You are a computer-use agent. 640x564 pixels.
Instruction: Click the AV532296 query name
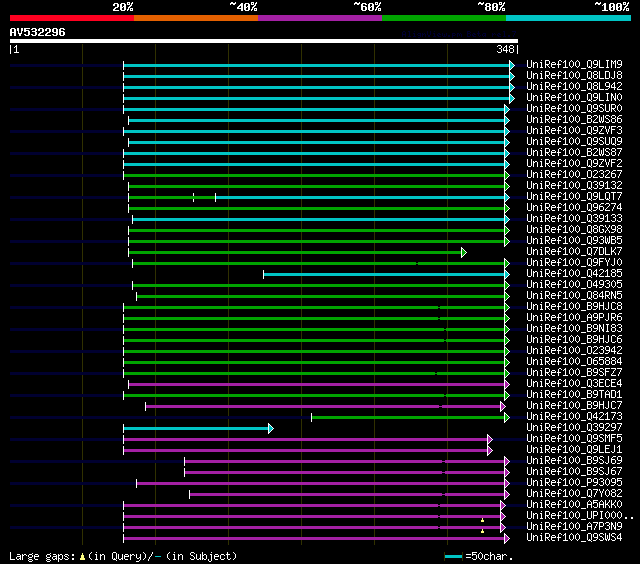click(37, 32)
